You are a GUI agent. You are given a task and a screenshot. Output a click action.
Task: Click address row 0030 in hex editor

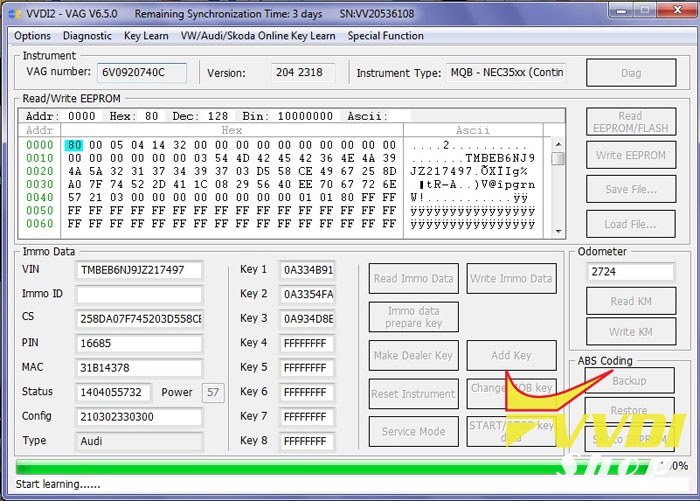[x=39, y=184]
